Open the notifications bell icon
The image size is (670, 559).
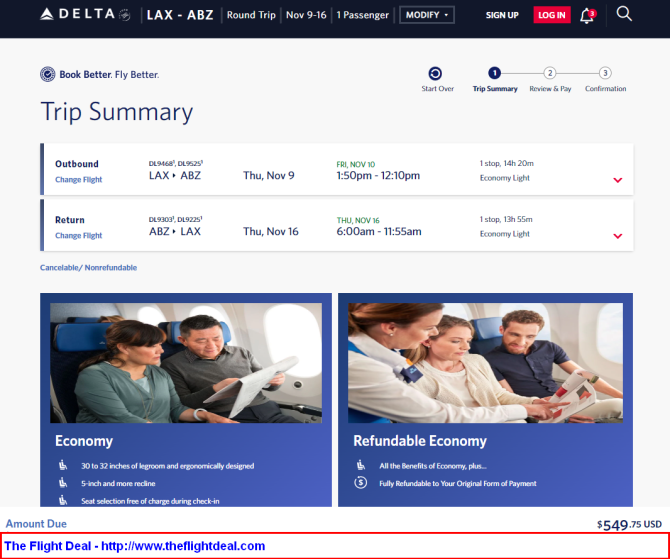click(587, 16)
